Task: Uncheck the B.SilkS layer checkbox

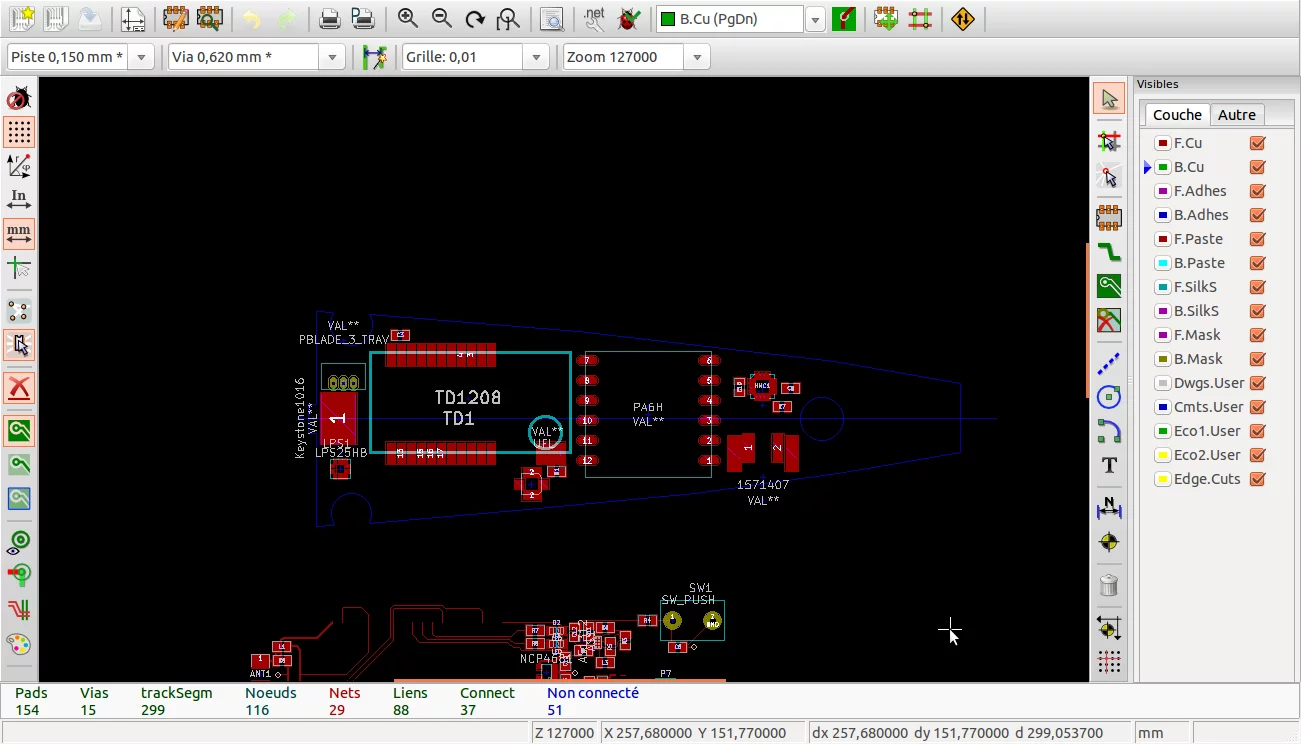Action: pos(1258,311)
